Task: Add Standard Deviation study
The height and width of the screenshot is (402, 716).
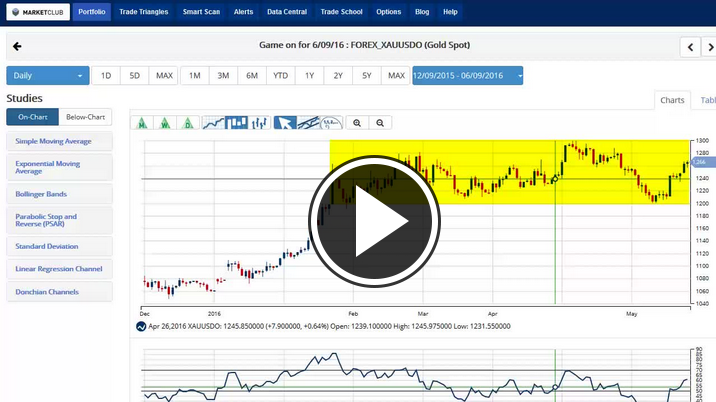Action: pyautogui.click(x=59, y=246)
